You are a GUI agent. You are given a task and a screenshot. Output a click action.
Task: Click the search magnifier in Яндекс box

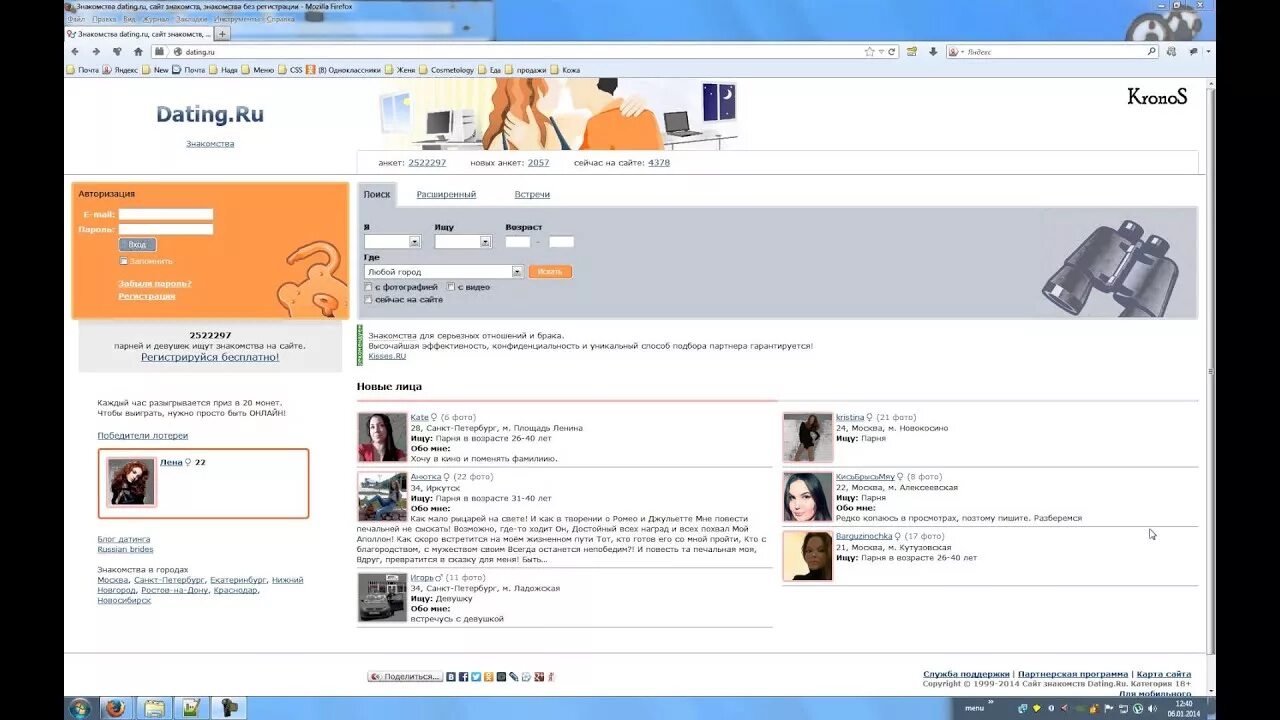[1151, 51]
